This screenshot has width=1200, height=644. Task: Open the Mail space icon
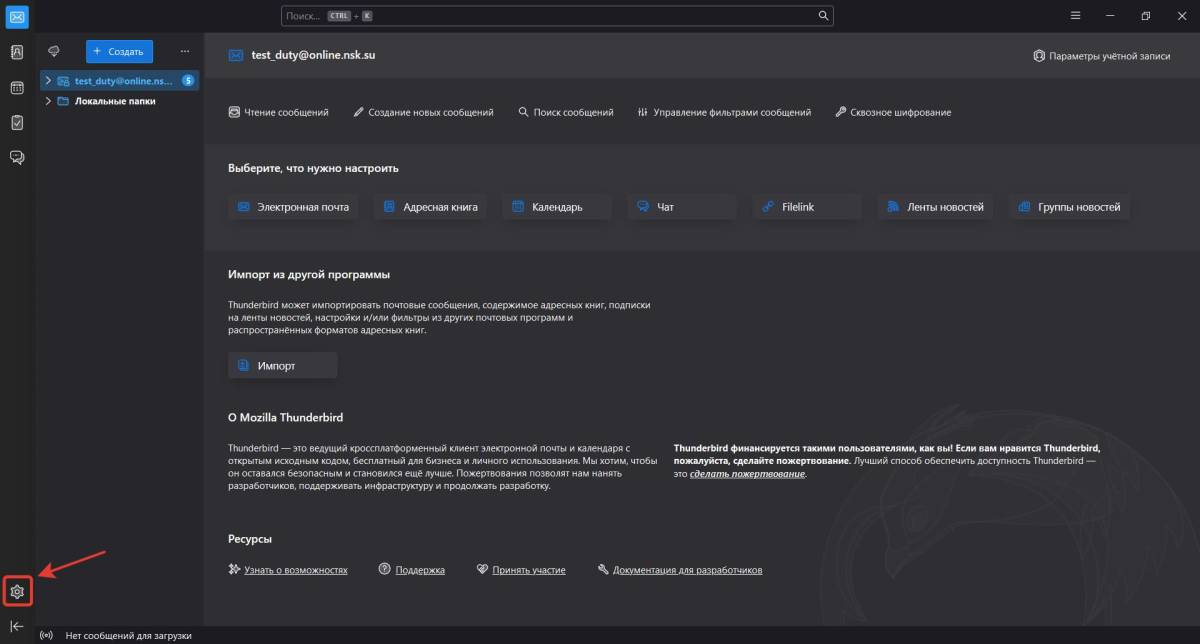coord(17,17)
